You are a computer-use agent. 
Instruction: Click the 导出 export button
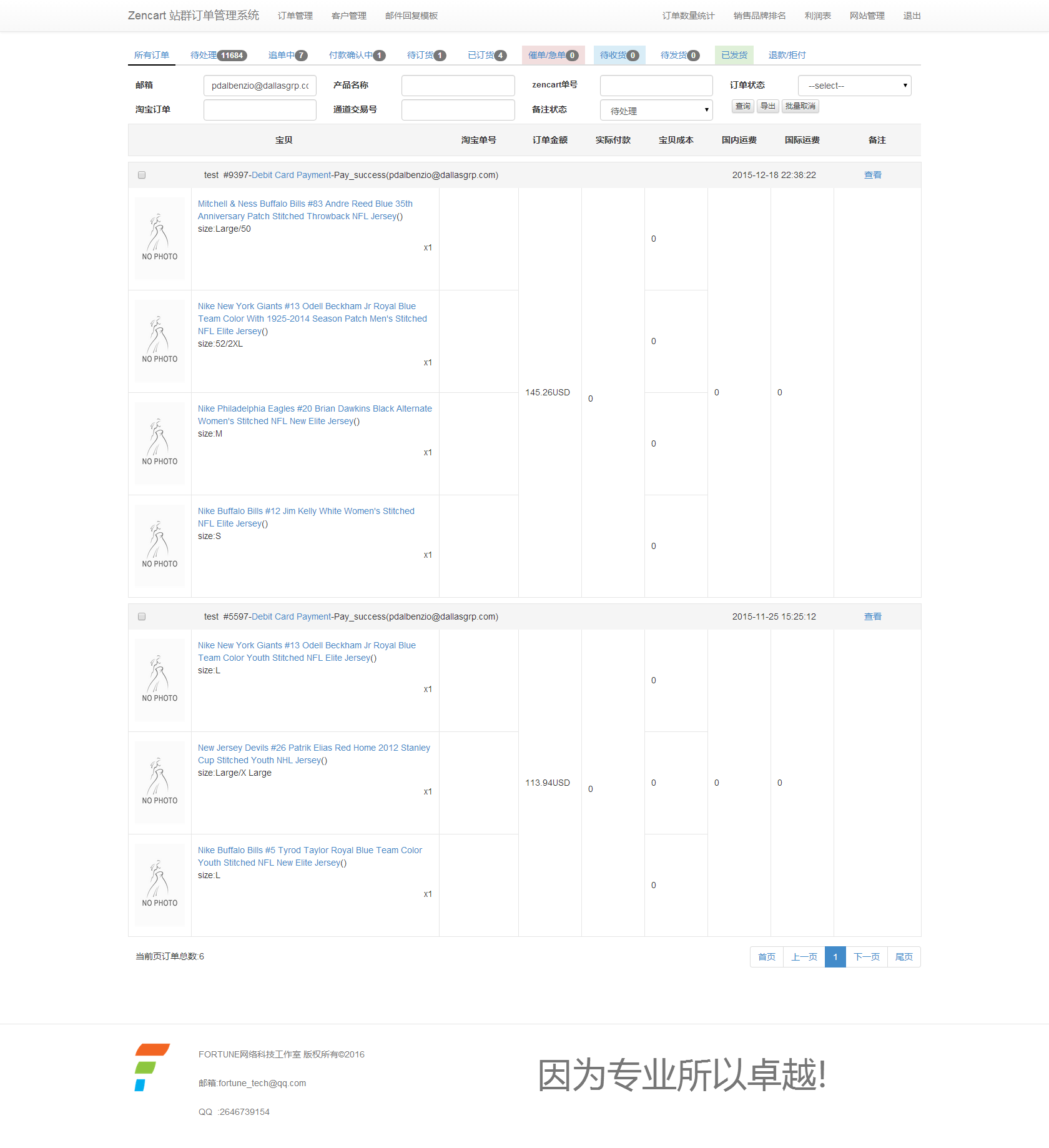(767, 106)
